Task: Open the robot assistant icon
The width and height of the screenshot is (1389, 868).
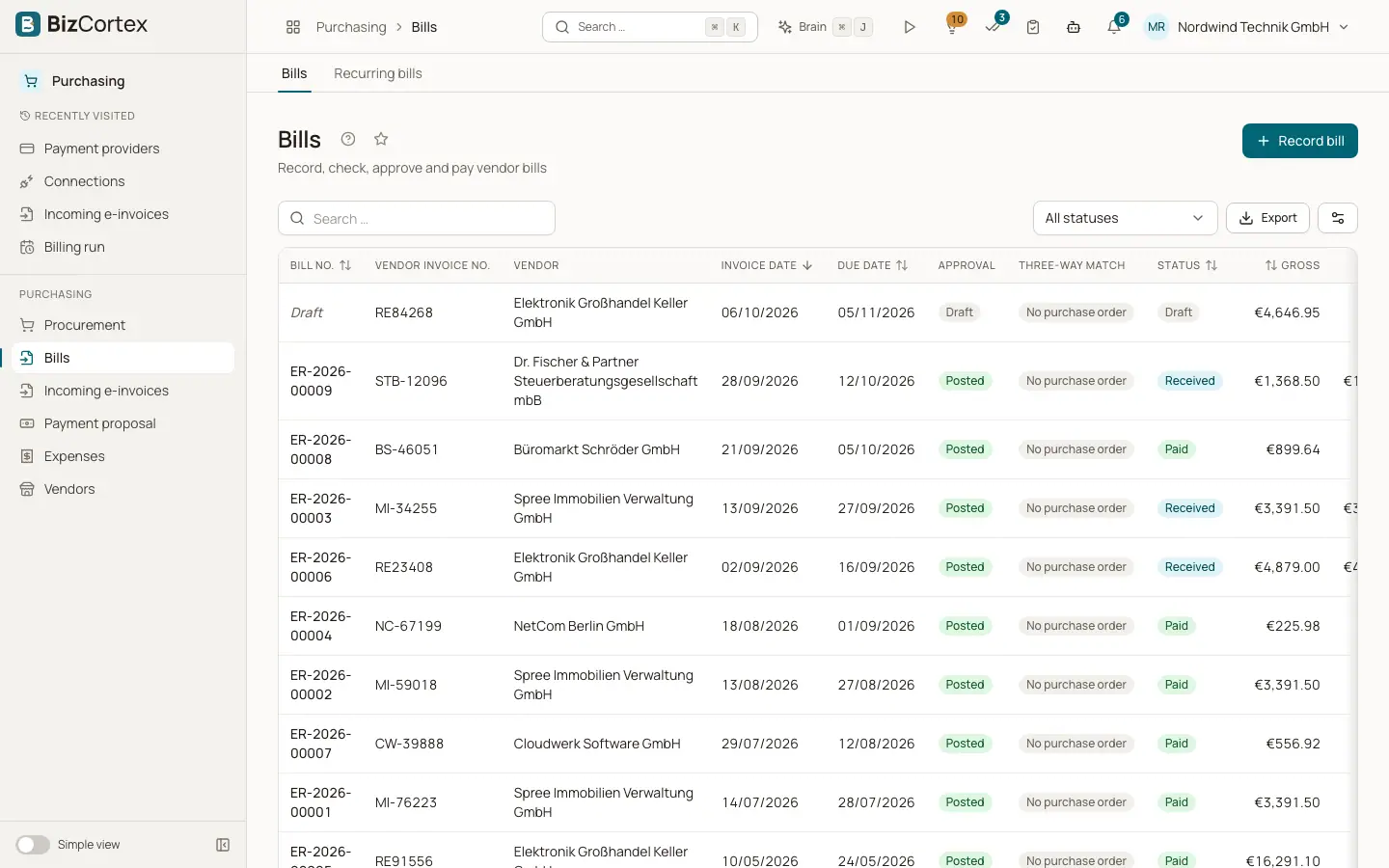Action: [x=1074, y=27]
